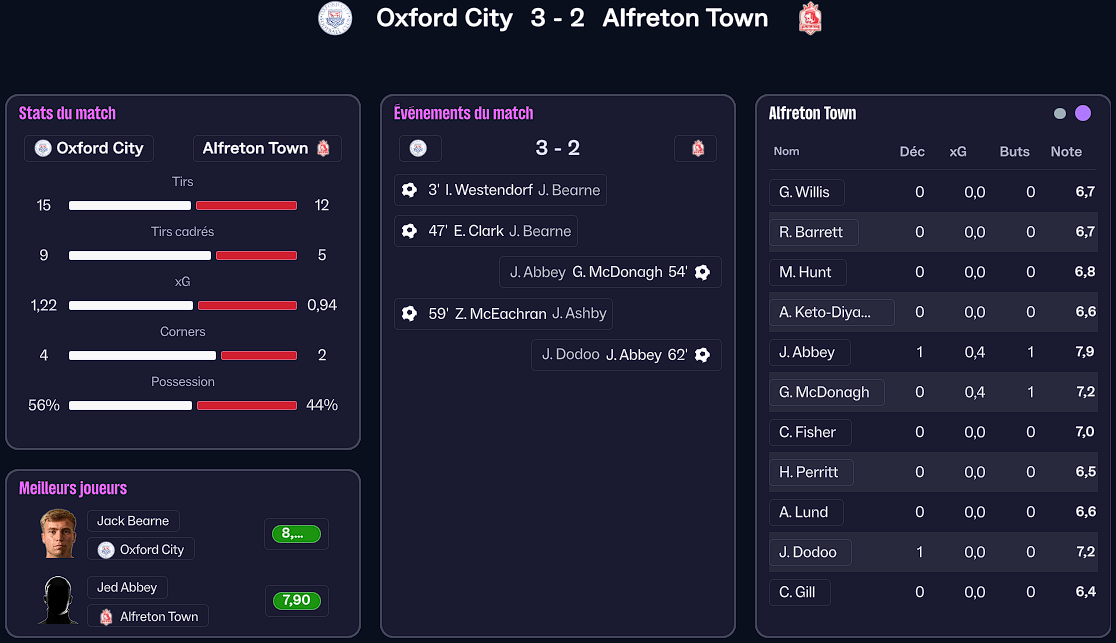Viewport: 1116px width, 643px height.
Task: Click Alfreton Town crest in events scoreline
Action: [x=697, y=148]
